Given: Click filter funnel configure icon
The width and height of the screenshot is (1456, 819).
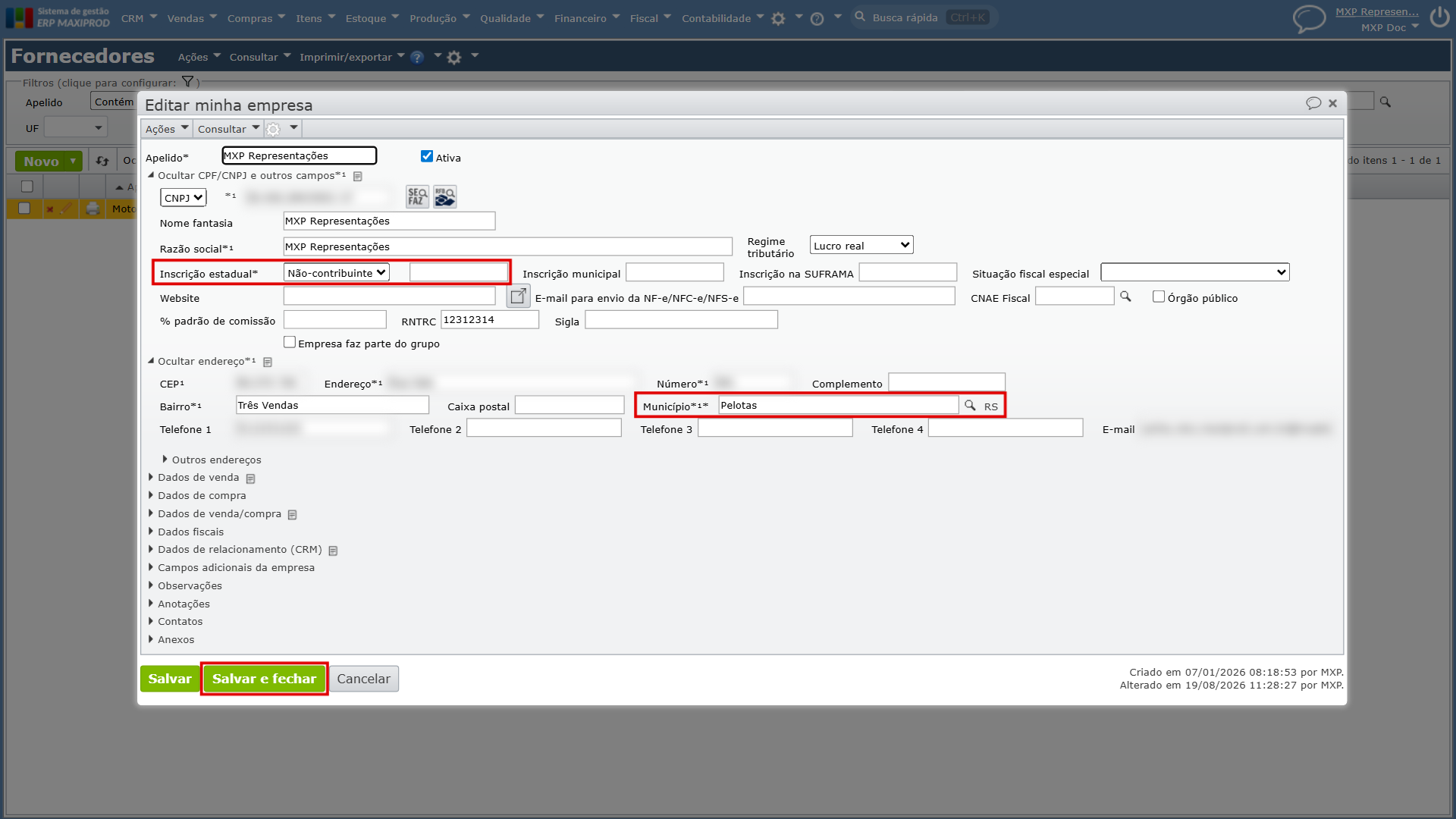Looking at the screenshot, I should (187, 82).
